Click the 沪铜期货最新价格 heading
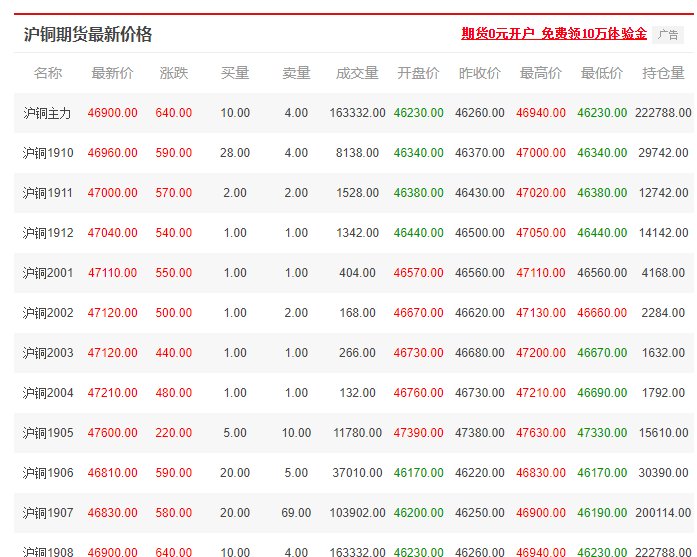Screen dimensions: 697x557 point(88,35)
